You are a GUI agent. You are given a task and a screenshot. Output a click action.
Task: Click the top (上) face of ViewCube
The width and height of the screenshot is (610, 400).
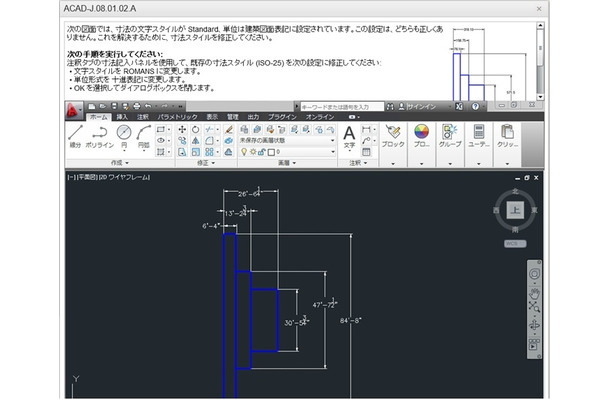point(514,210)
